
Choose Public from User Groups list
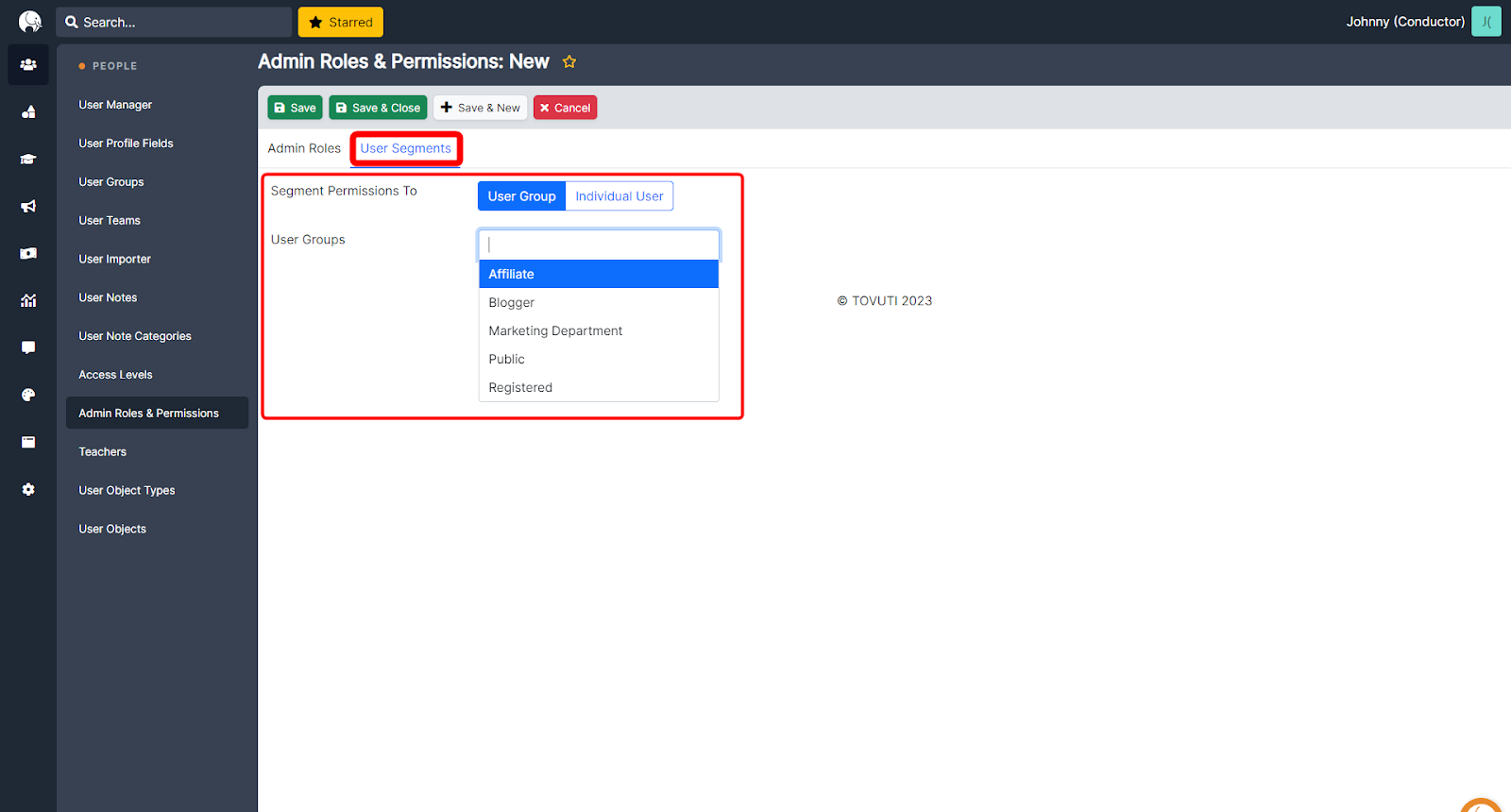click(x=599, y=359)
